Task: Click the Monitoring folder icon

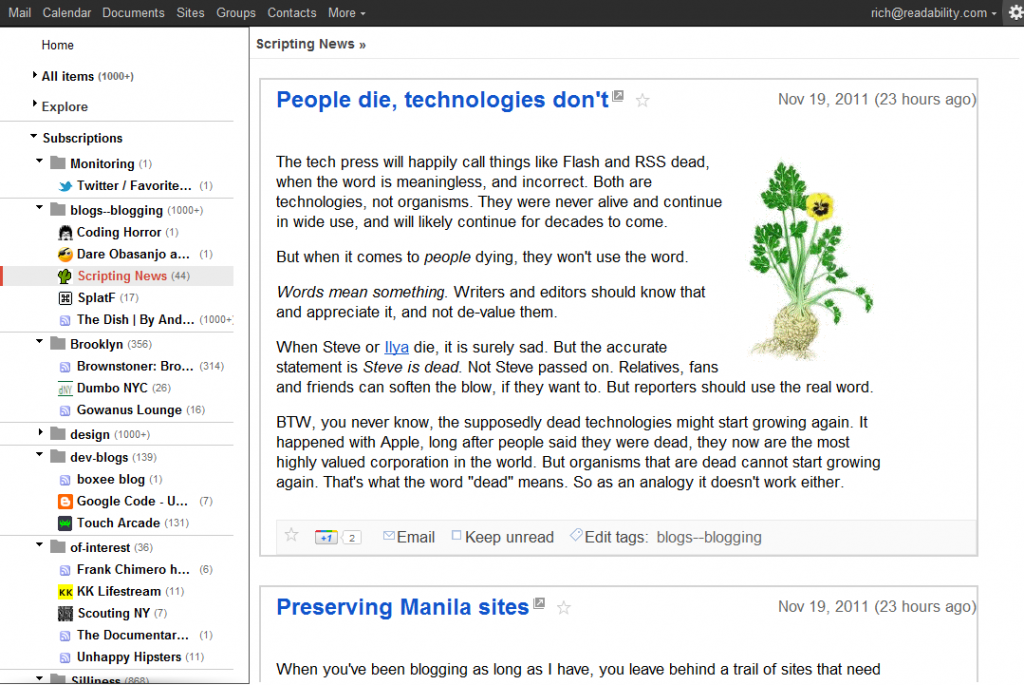Action: [58, 163]
